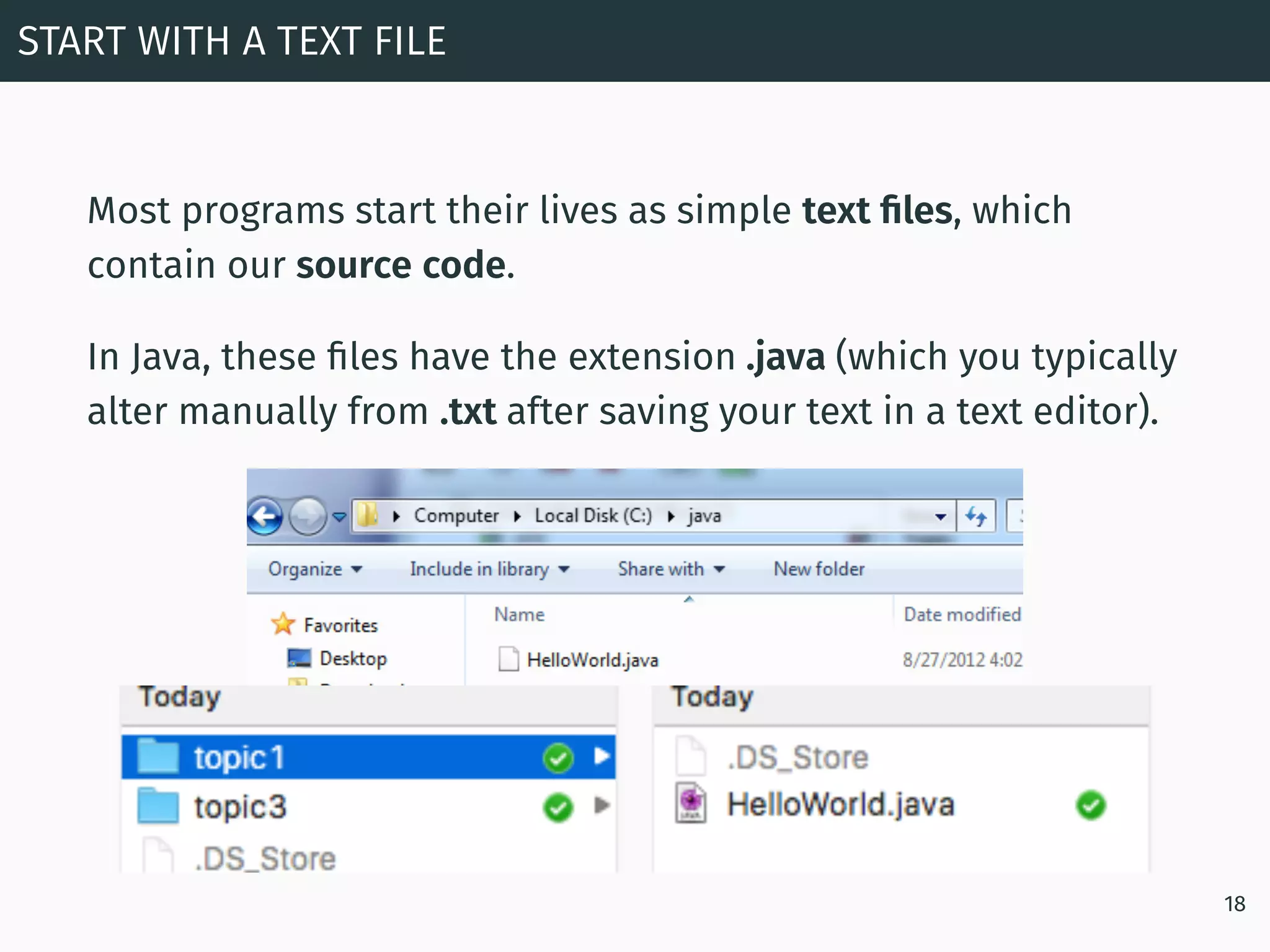The width and height of the screenshot is (1270, 952).
Task: Click topic3 folder icon
Action: 158,806
